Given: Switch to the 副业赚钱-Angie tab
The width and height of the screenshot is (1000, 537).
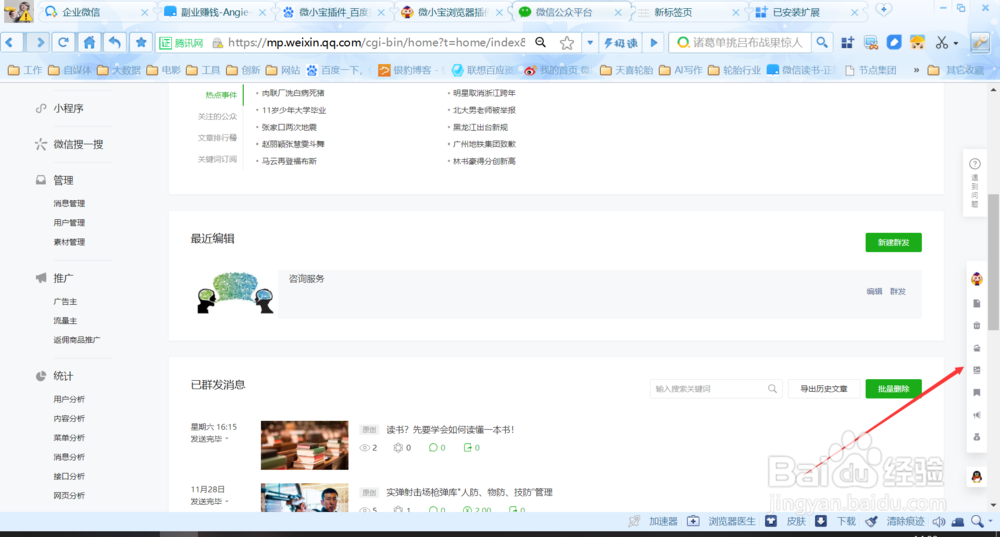Looking at the screenshot, I should 216,12.
